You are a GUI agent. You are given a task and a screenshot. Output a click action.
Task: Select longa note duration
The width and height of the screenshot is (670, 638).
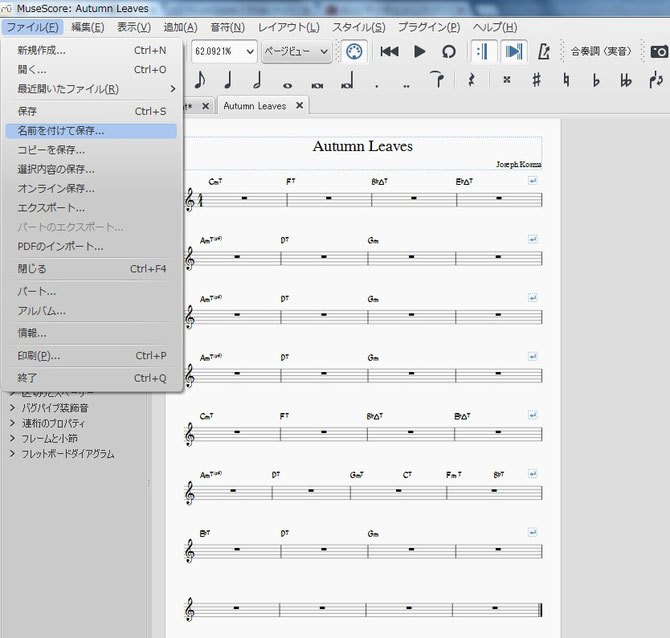[347, 80]
